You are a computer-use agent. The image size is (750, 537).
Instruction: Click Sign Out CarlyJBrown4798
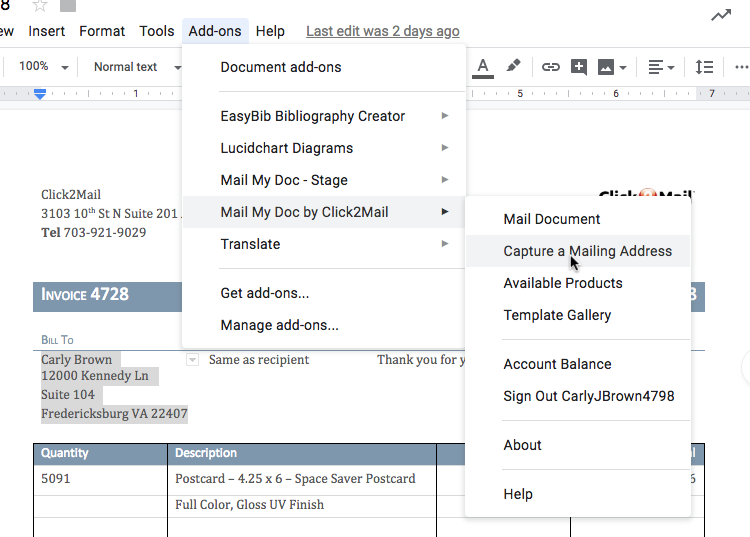coord(578,396)
